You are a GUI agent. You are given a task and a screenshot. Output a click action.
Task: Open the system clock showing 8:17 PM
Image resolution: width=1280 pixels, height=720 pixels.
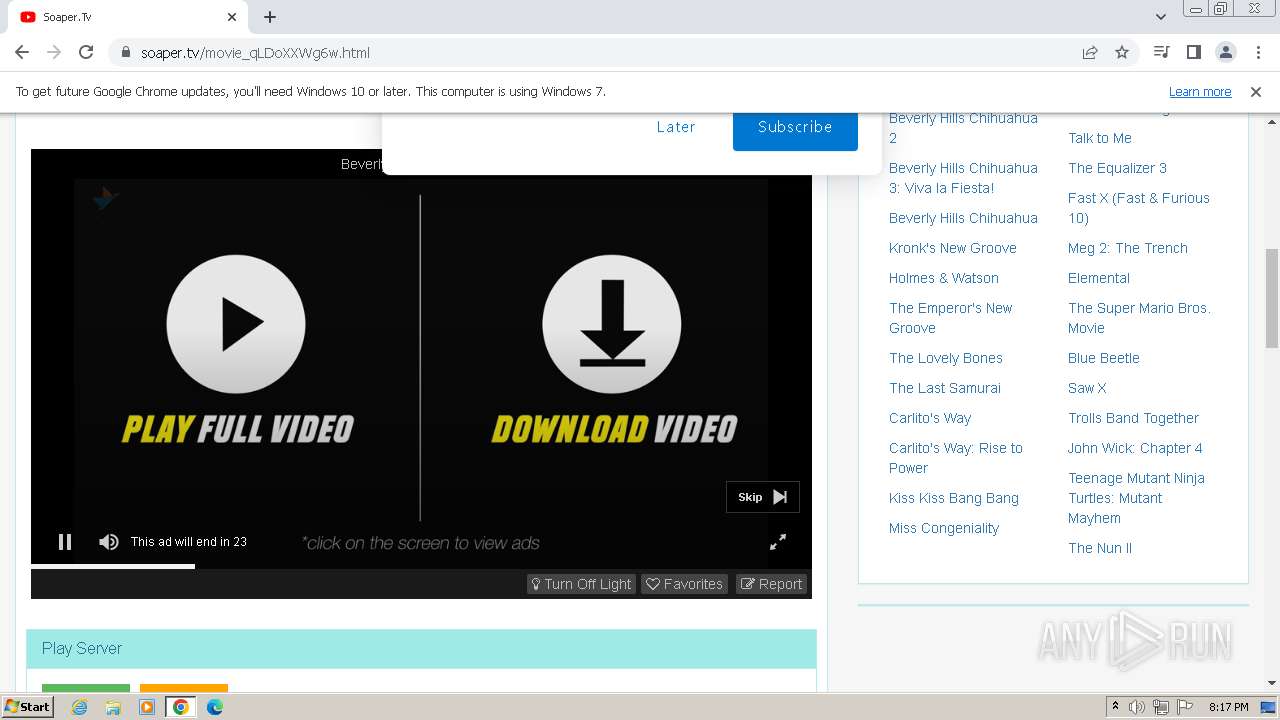[1228, 707]
